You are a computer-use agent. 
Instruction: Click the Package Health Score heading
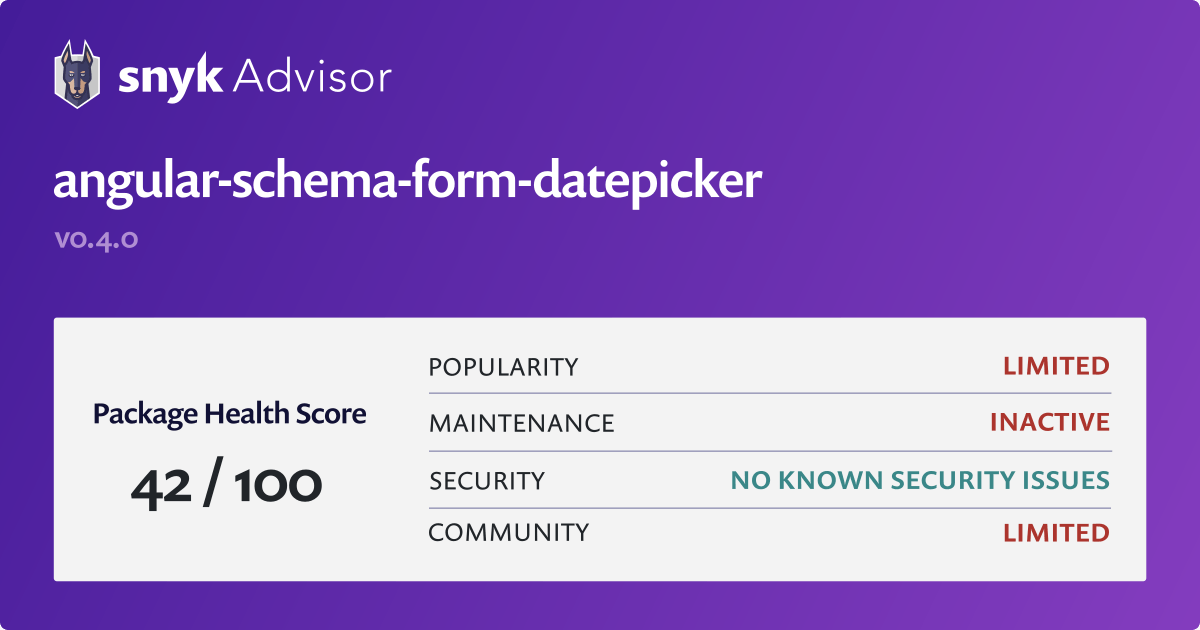click(x=229, y=413)
